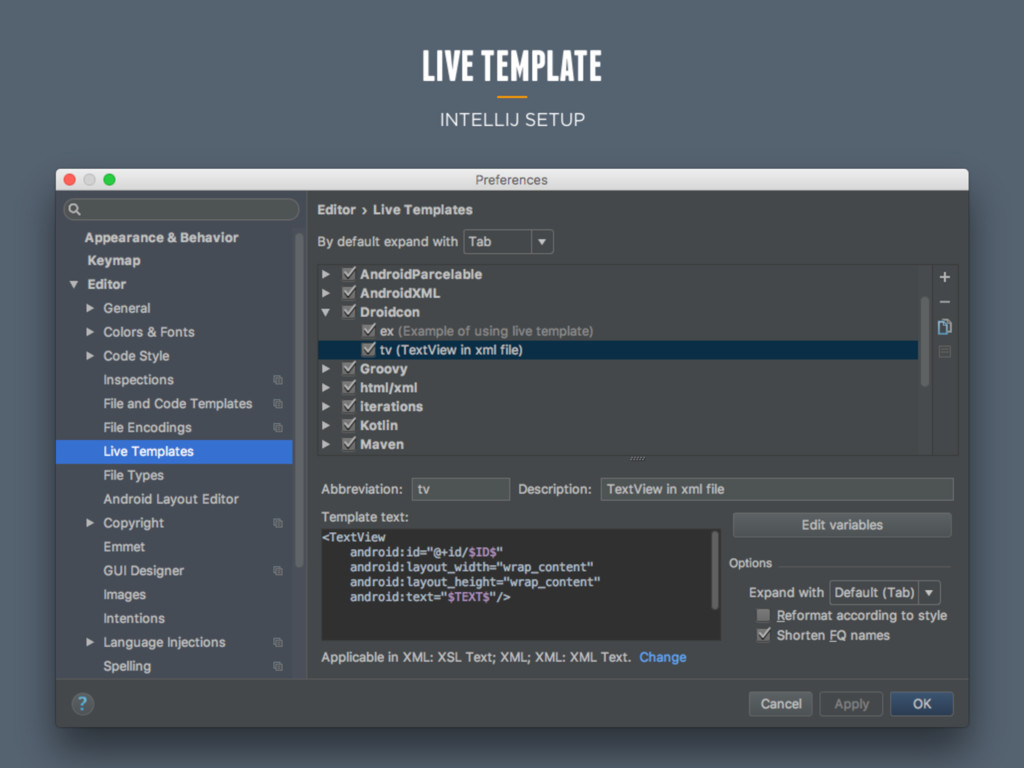Click the Abbreviation field containing tv
This screenshot has height=768, width=1024.
460,489
